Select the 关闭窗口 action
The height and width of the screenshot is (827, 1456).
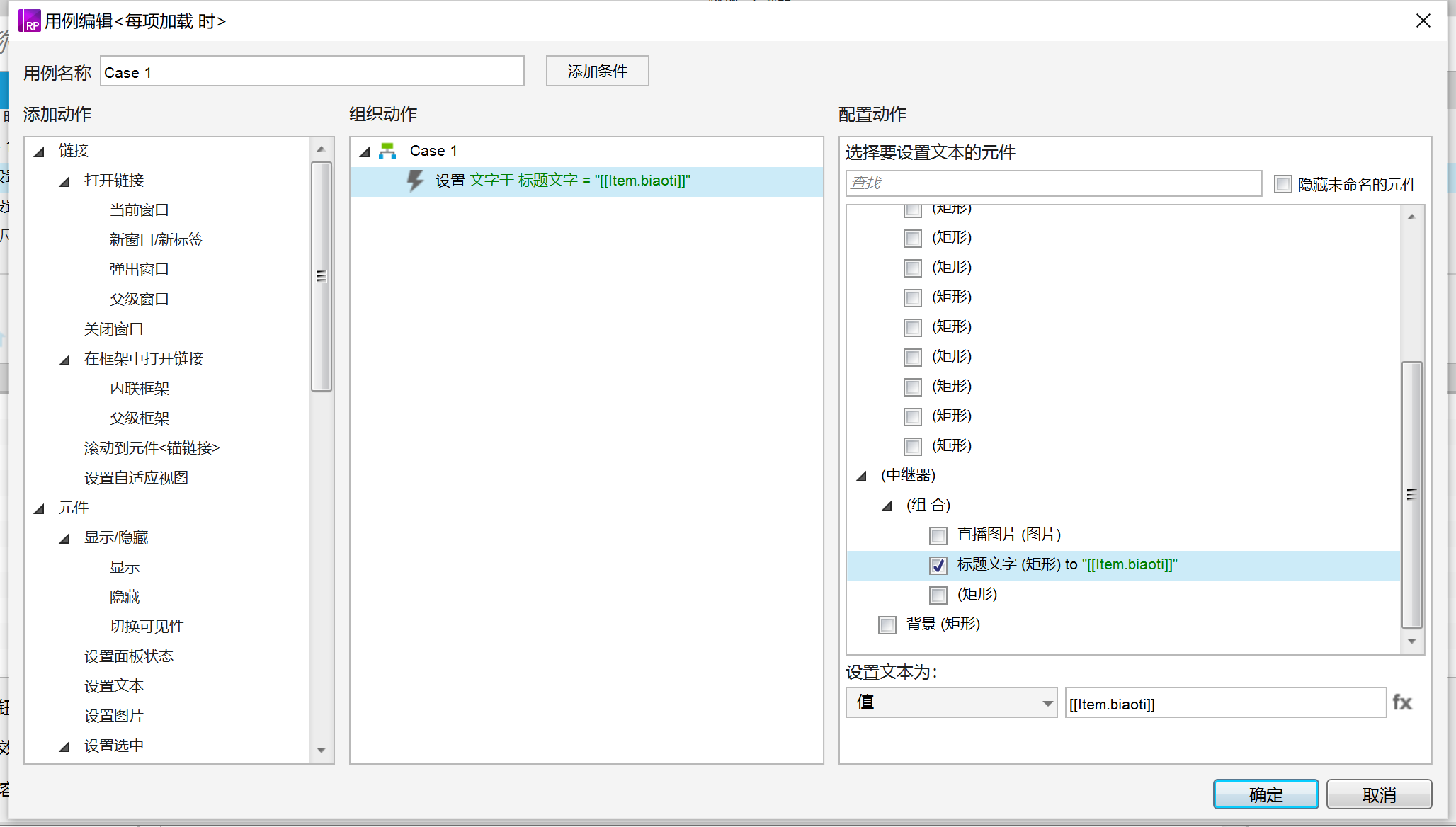coord(114,329)
